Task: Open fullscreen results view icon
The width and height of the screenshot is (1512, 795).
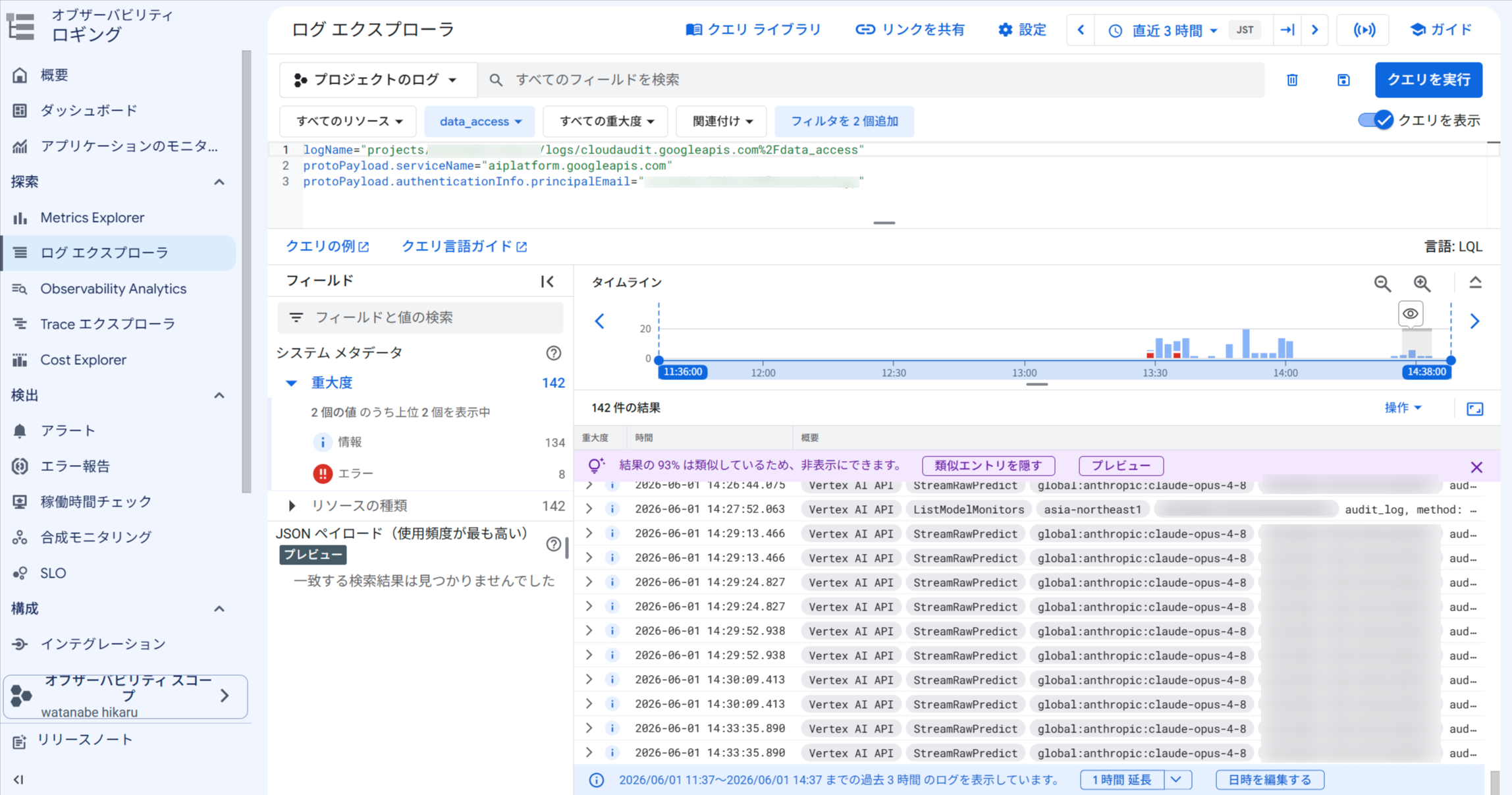Action: pyautogui.click(x=1475, y=409)
